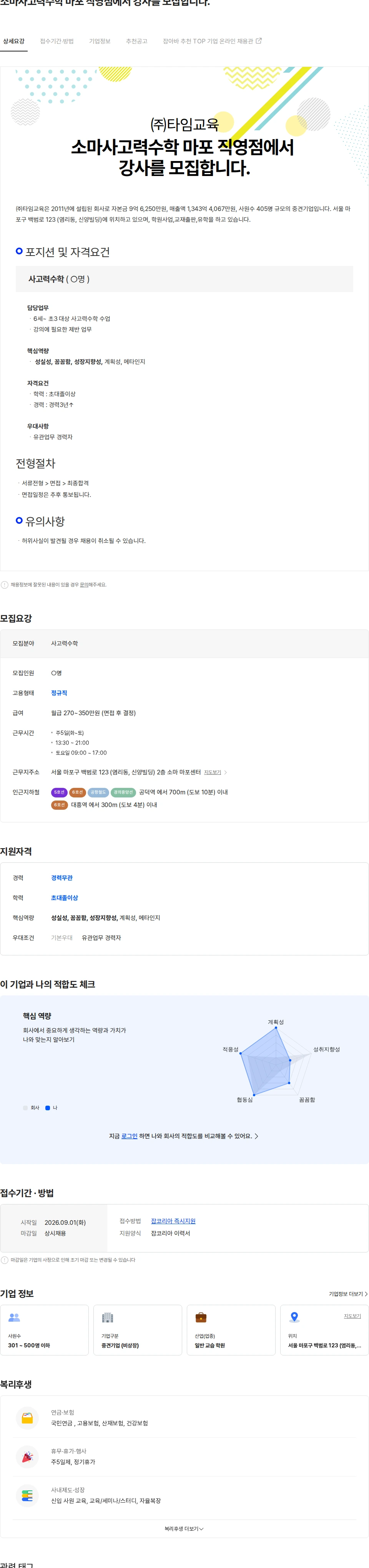The height and width of the screenshot is (1568, 369).
Task: Open 잡코리아 즉시지원 application link
Action: [x=173, y=1221]
